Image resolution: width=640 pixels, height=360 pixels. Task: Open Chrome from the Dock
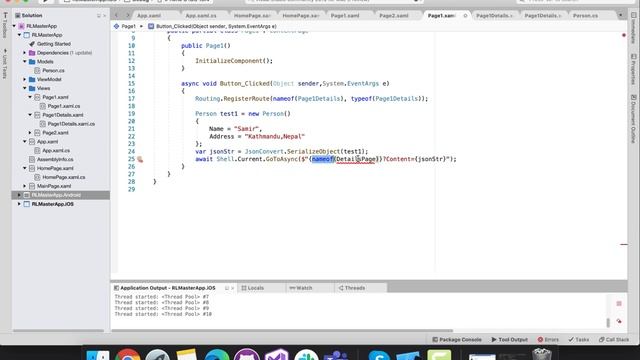tap(127, 354)
